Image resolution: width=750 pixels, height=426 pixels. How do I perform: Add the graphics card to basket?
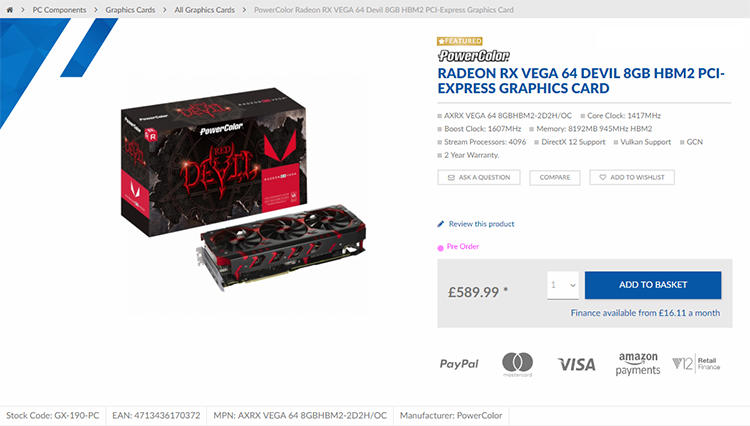[653, 285]
